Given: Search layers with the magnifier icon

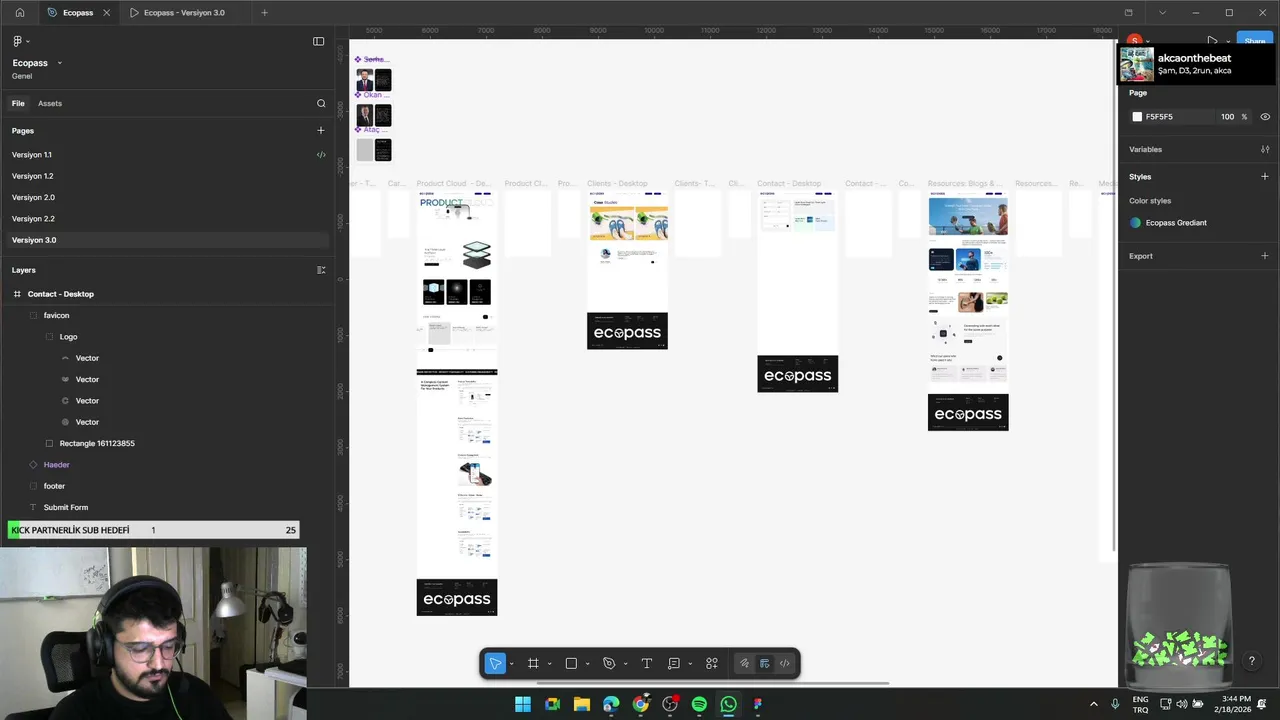Looking at the screenshot, I should [x=321, y=103].
